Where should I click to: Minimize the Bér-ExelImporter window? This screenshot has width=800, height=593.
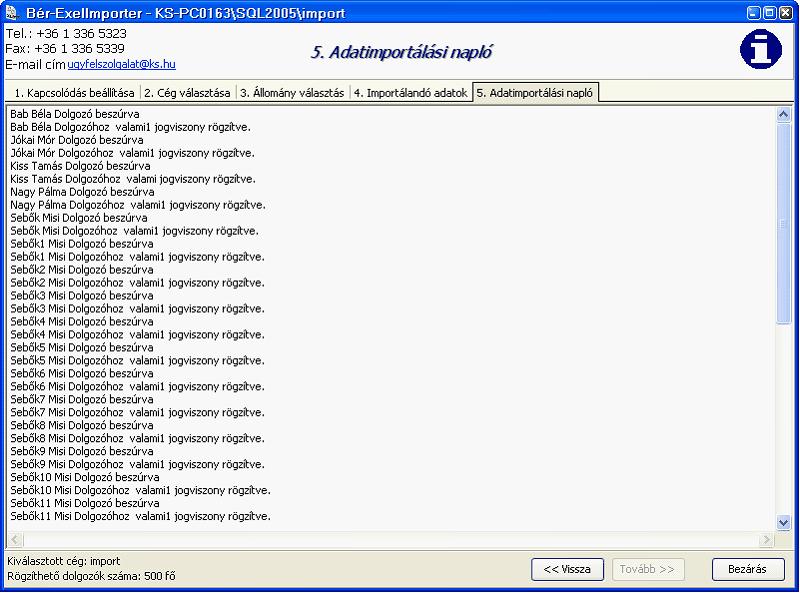point(754,13)
